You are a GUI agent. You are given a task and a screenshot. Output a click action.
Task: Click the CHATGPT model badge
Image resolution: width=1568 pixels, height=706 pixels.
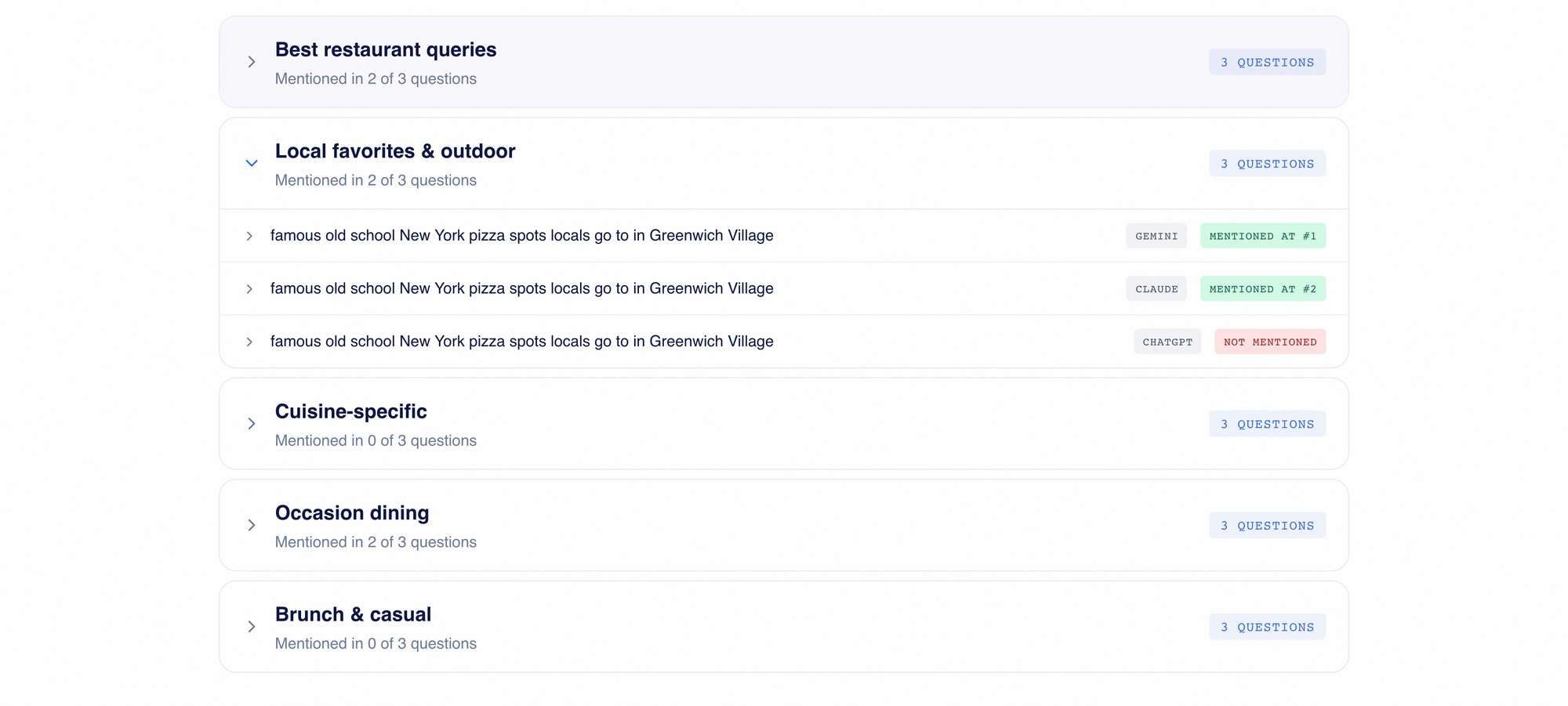[x=1167, y=342]
